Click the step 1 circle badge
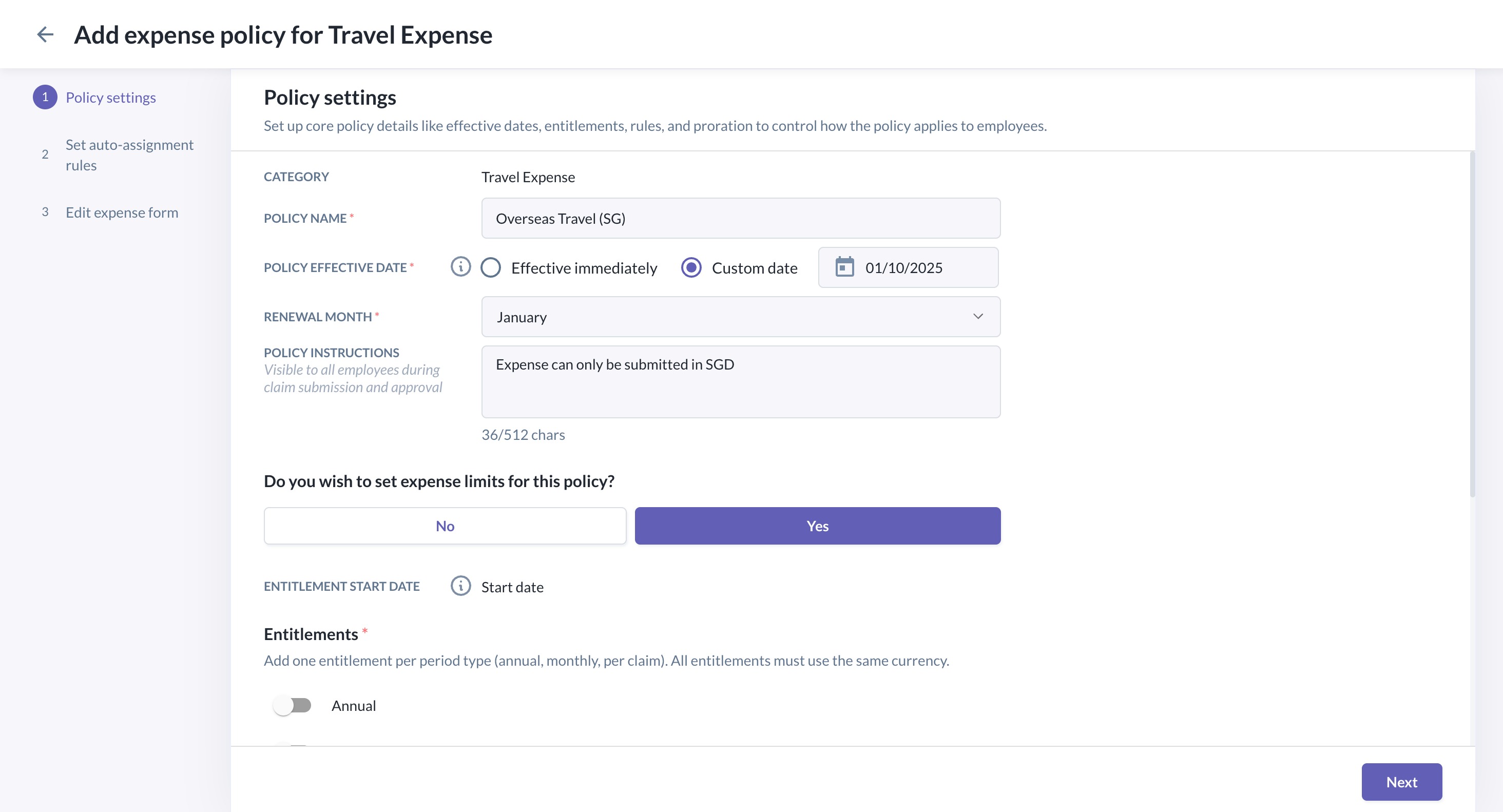1503x812 pixels. (x=45, y=97)
